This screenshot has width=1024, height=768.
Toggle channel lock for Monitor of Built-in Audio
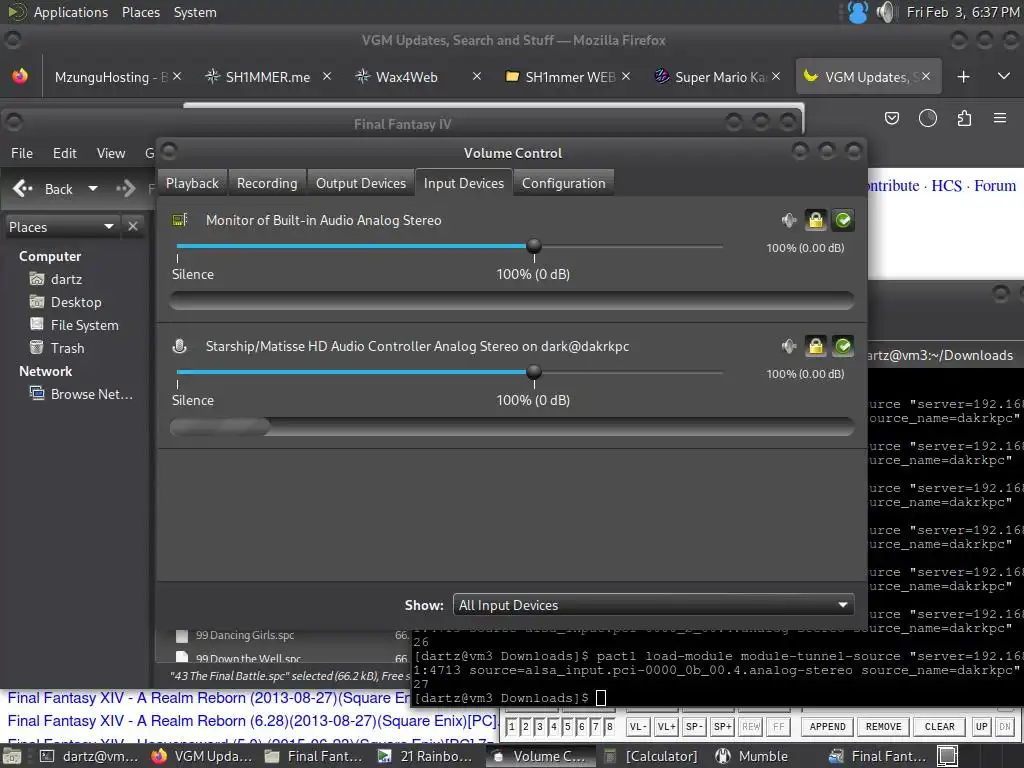[x=816, y=220]
